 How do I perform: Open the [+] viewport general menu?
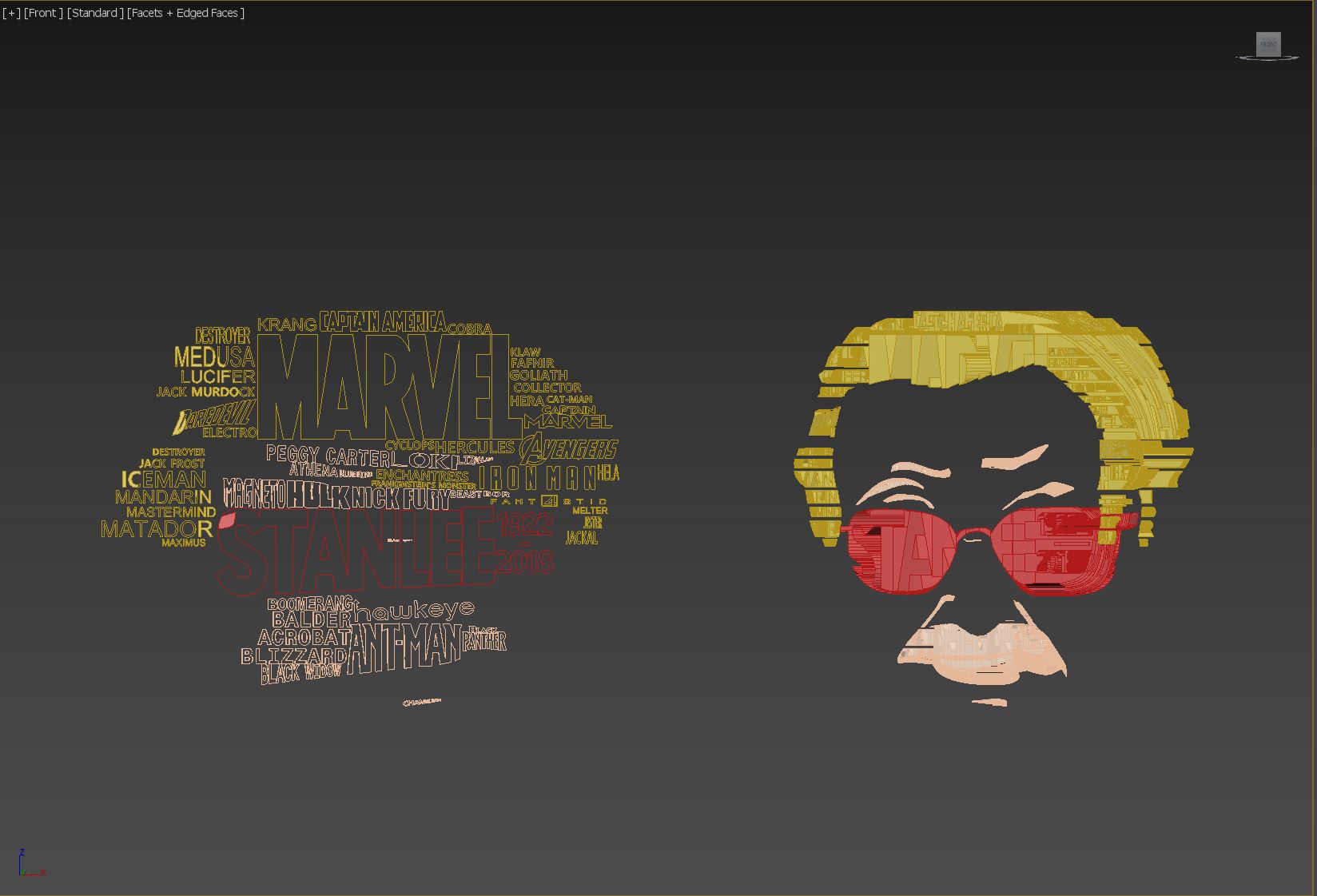pyautogui.click(x=11, y=13)
